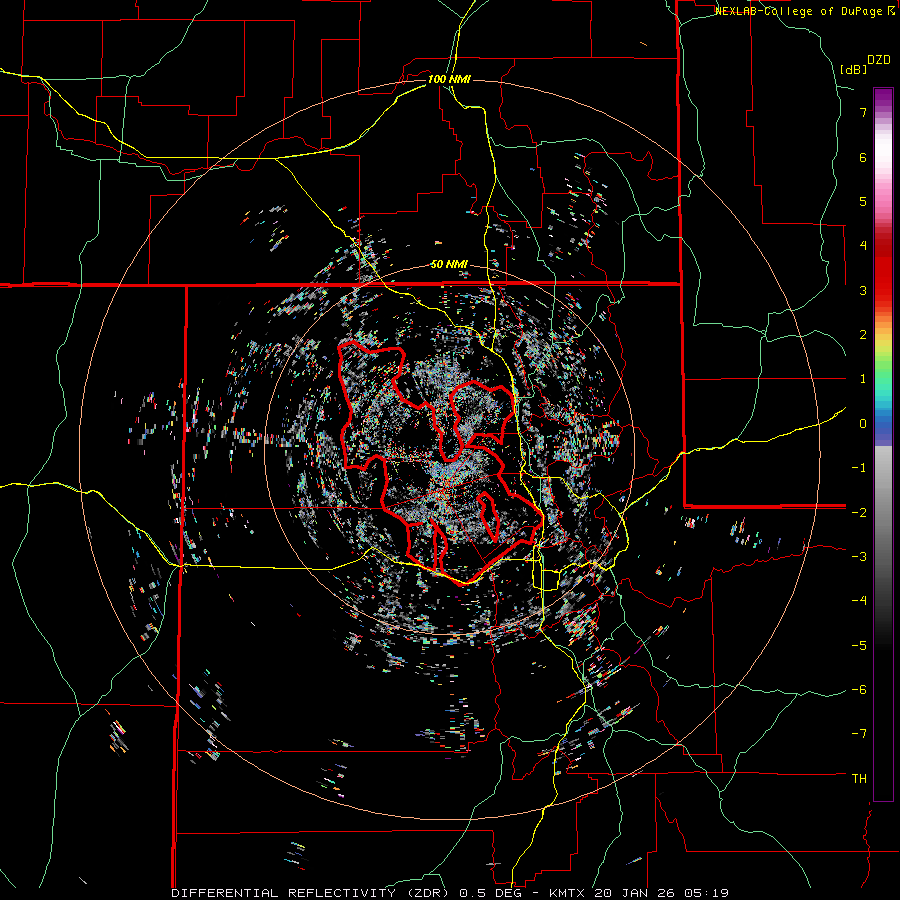The width and height of the screenshot is (900, 900).
Task: Click the DZD legend title
Action: [x=879, y=60]
